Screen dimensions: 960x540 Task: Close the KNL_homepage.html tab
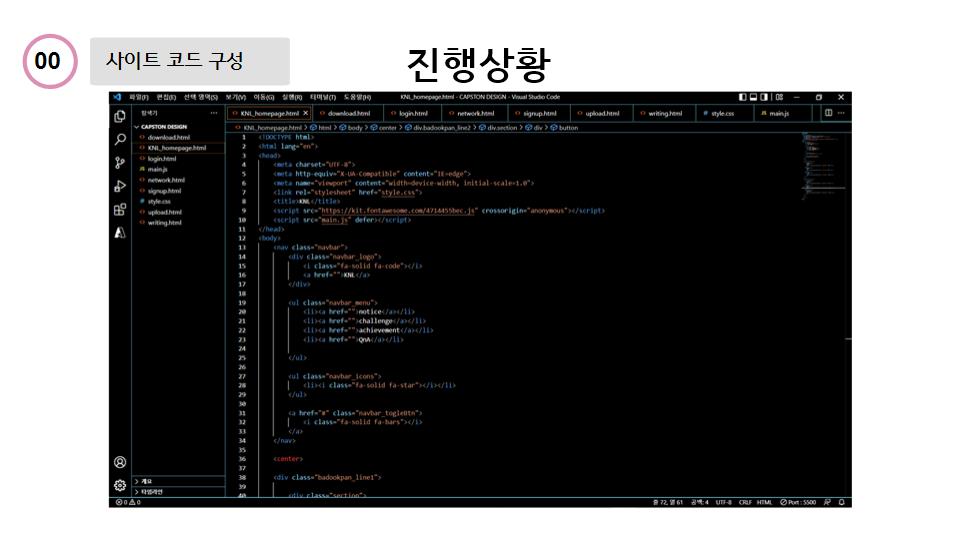[x=306, y=113]
